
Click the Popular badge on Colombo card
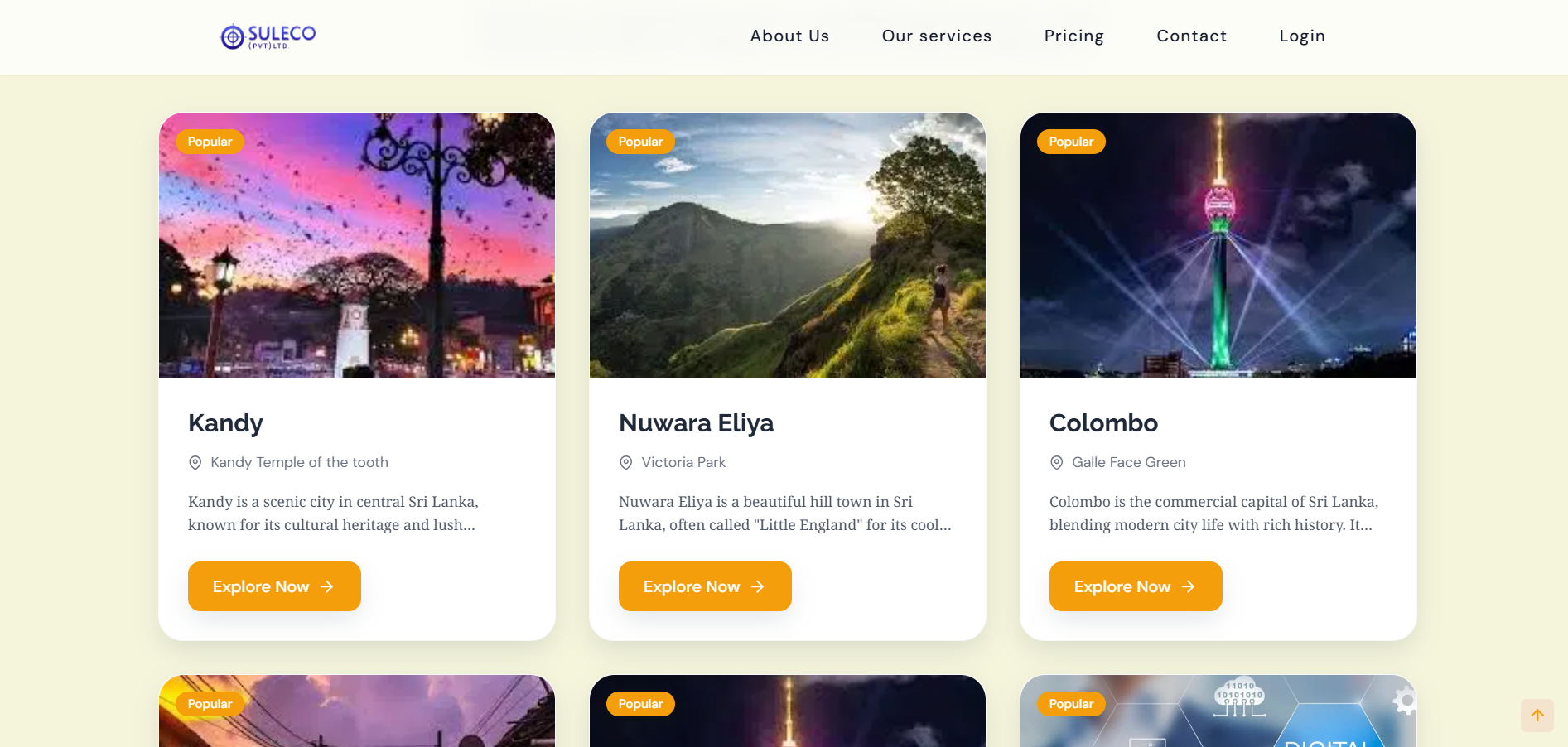(x=1071, y=142)
